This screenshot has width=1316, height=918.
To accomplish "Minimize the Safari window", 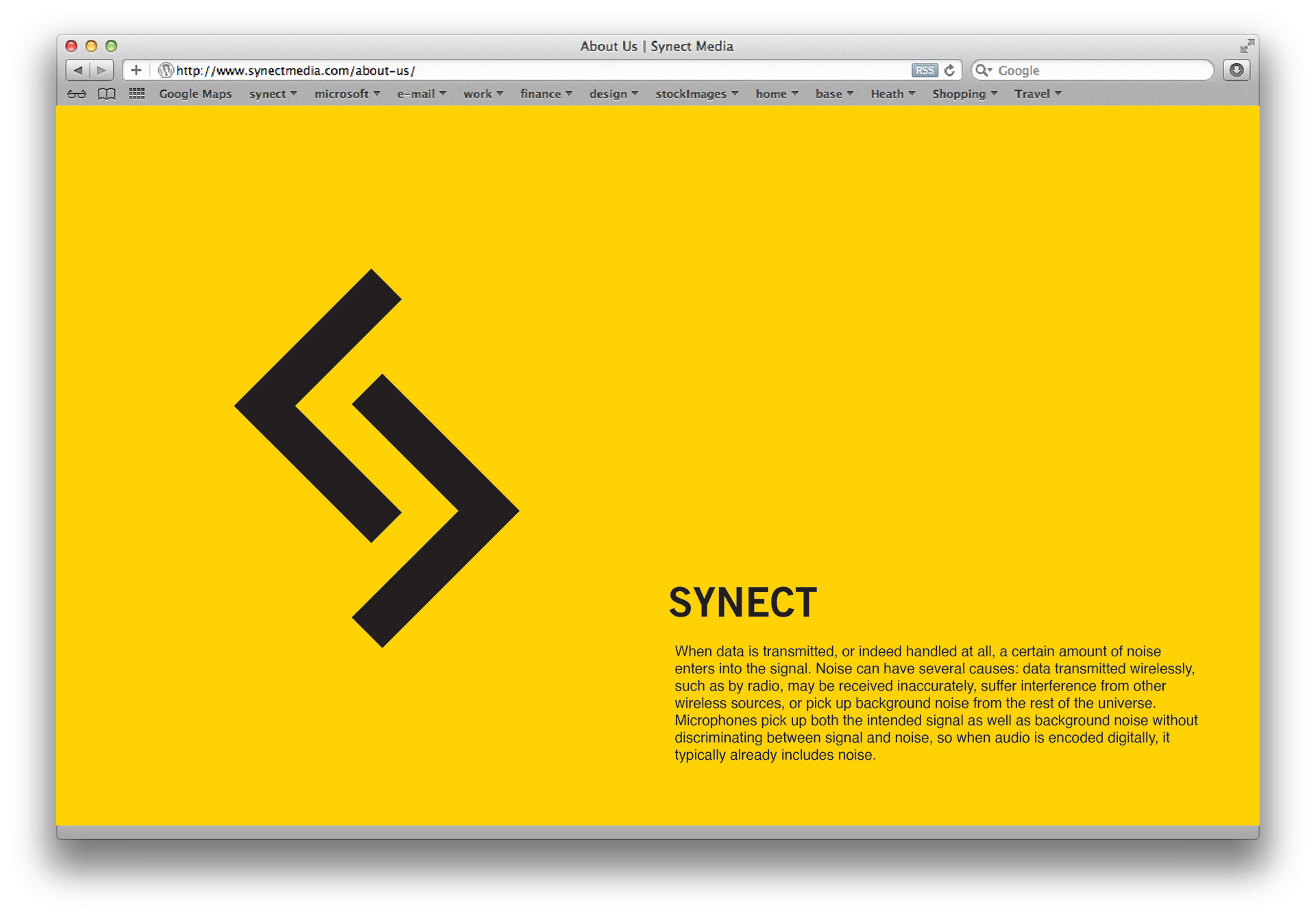I will (x=91, y=46).
